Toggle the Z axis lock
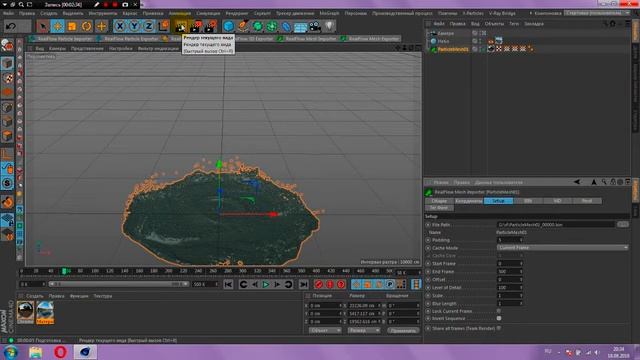Viewport: 640px width, 360px height. (x=149, y=27)
